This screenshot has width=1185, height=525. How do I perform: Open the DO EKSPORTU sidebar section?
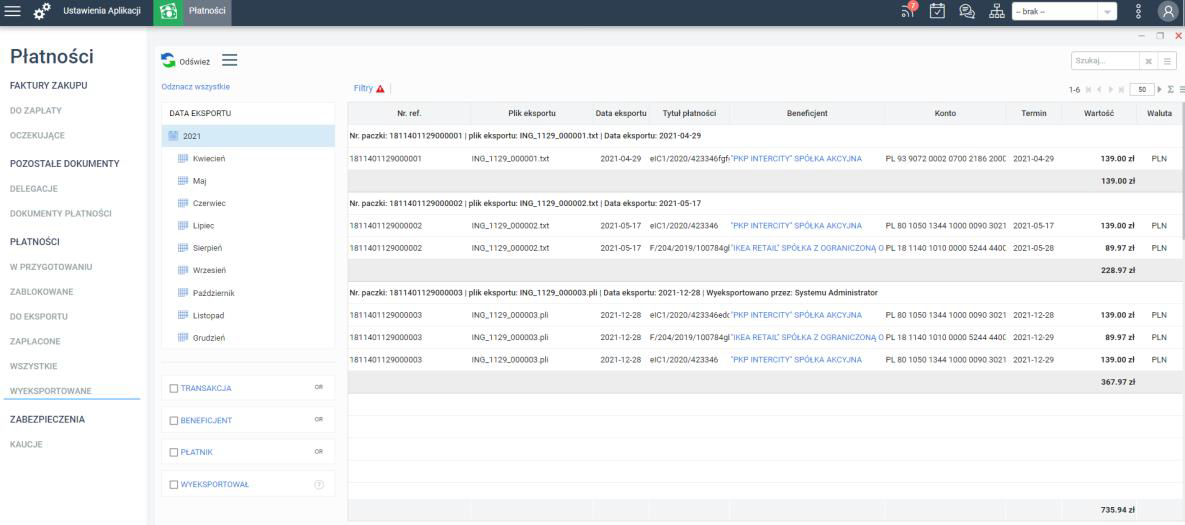point(39,317)
